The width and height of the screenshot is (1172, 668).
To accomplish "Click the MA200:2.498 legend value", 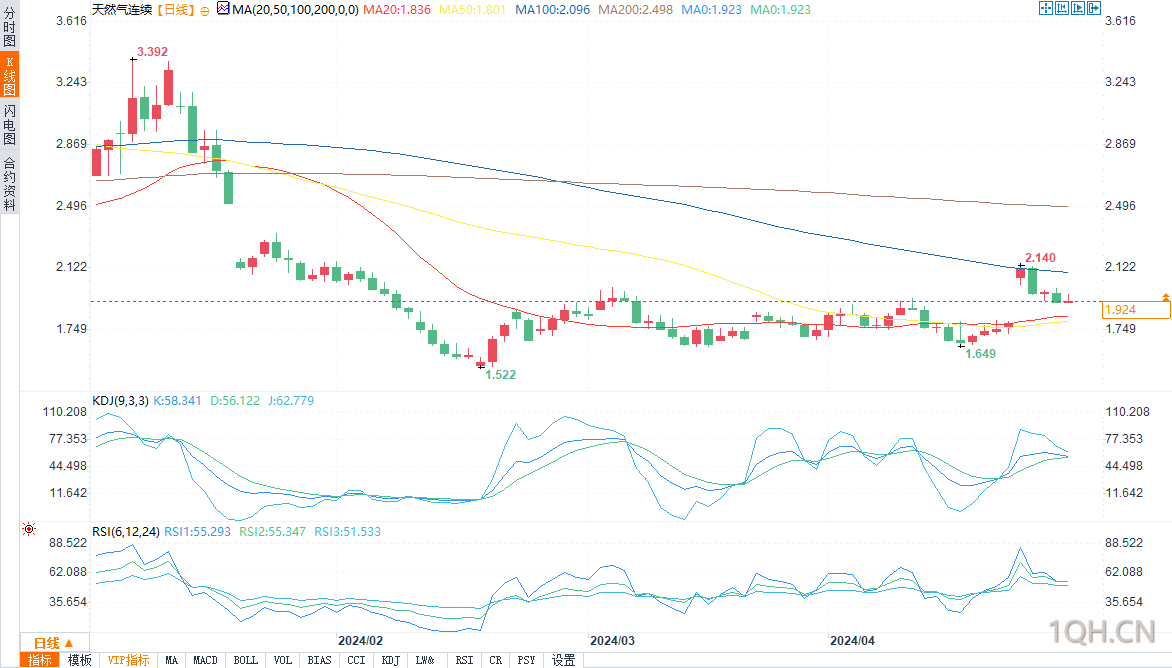I will (635, 10).
